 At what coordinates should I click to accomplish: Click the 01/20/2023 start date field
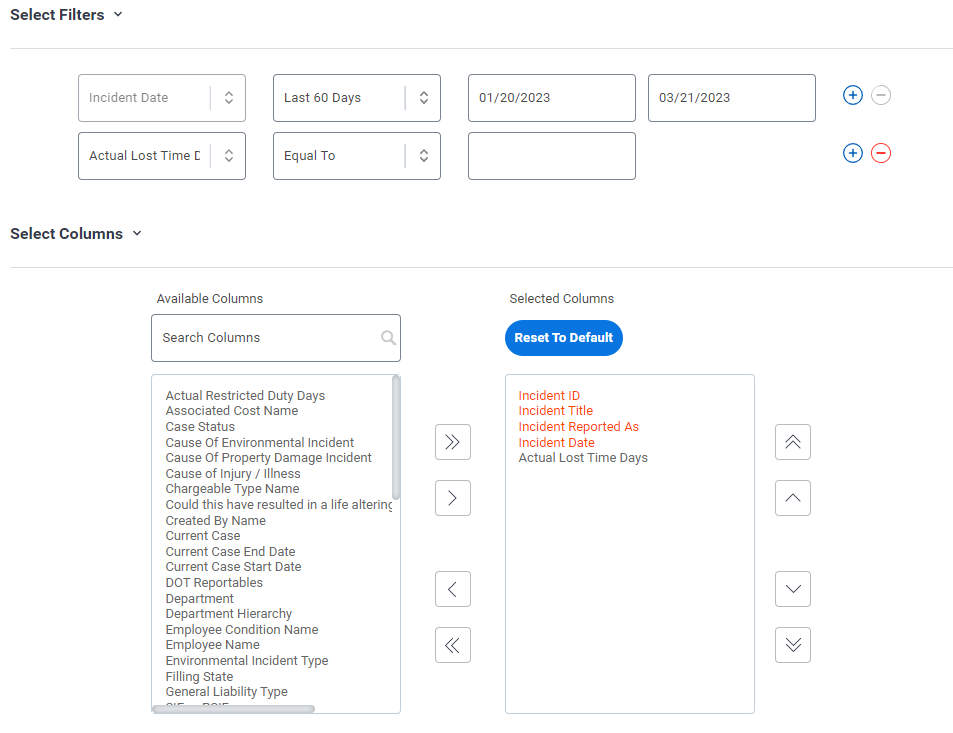tap(551, 97)
